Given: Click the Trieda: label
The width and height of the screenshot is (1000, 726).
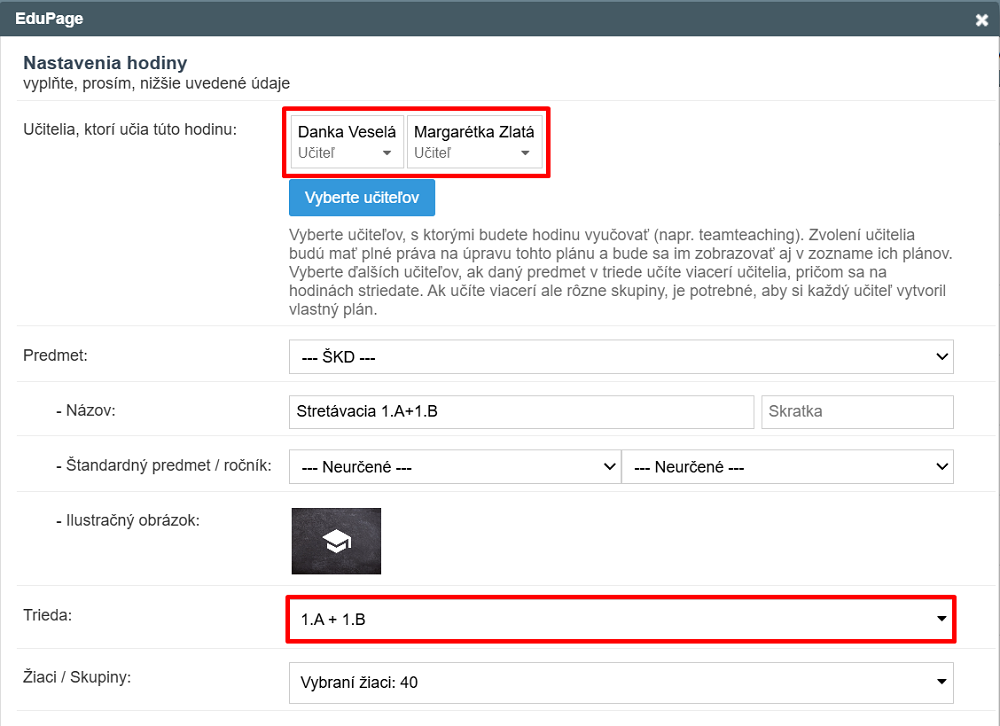Looking at the screenshot, I should pyautogui.click(x=48, y=615).
